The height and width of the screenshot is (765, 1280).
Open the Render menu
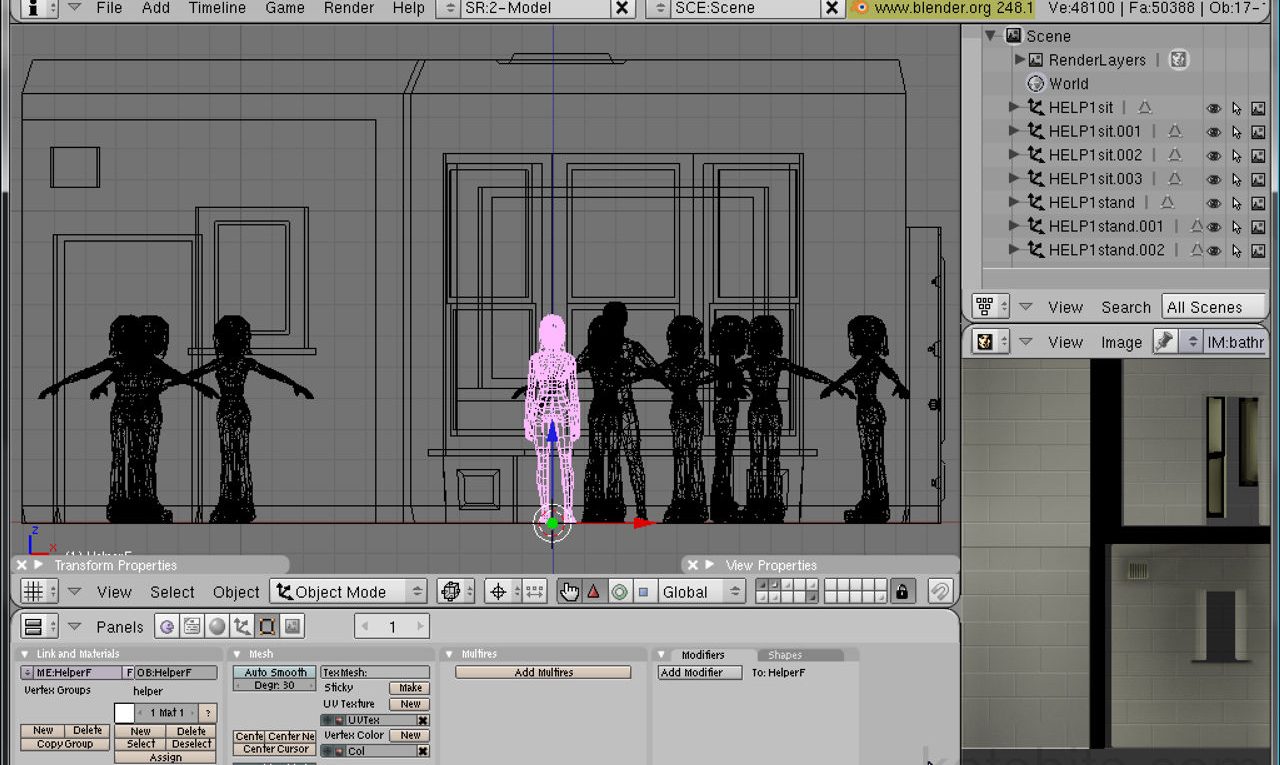pos(348,8)
